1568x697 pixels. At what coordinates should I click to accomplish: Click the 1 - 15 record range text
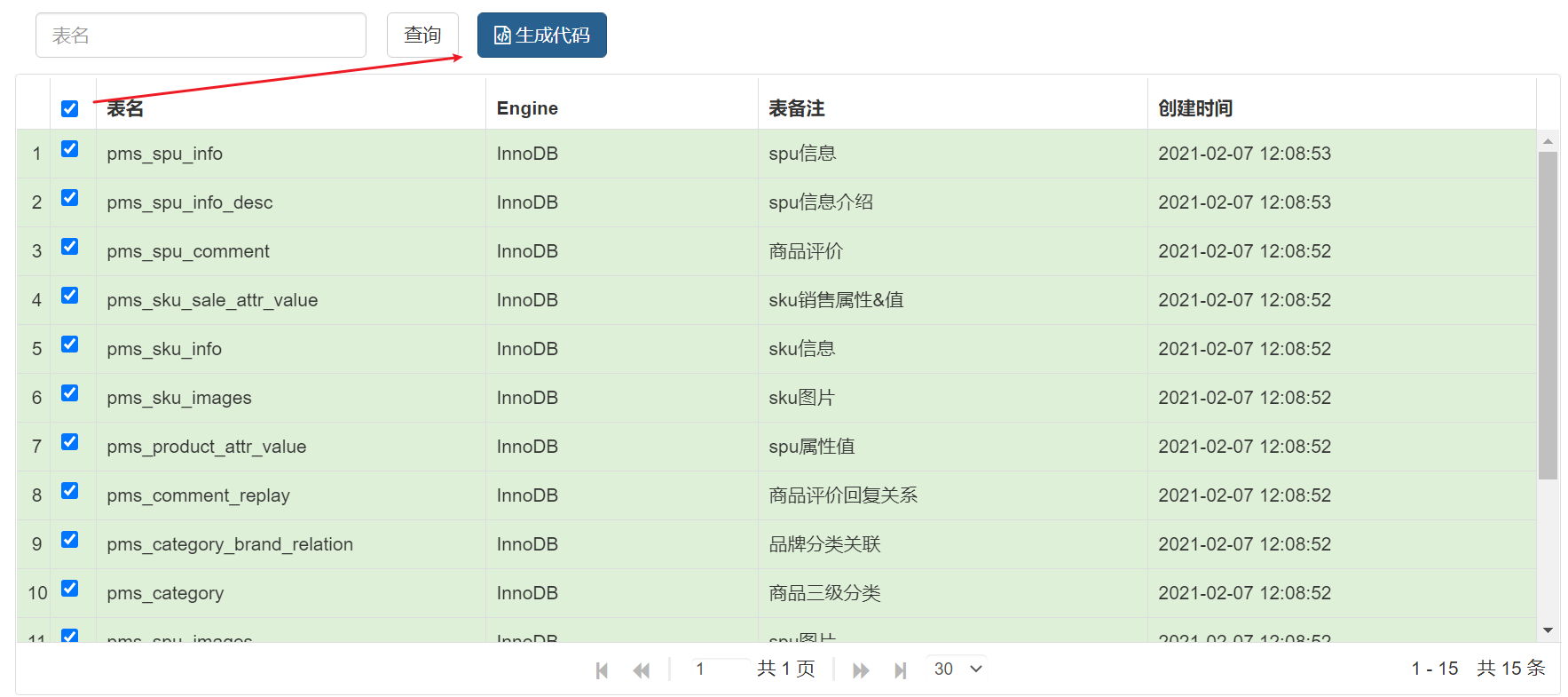click(1435, 669)
